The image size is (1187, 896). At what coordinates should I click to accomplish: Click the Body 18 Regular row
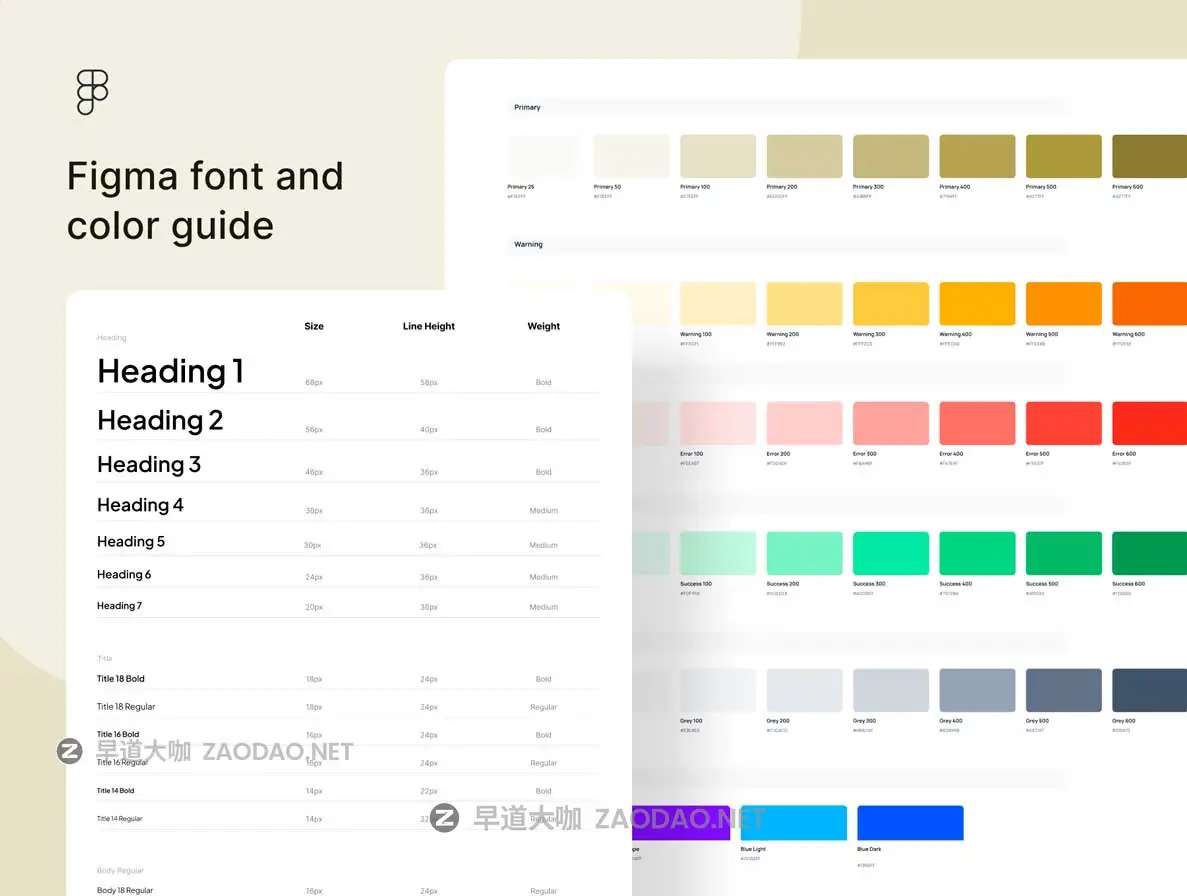pos(125,890)
